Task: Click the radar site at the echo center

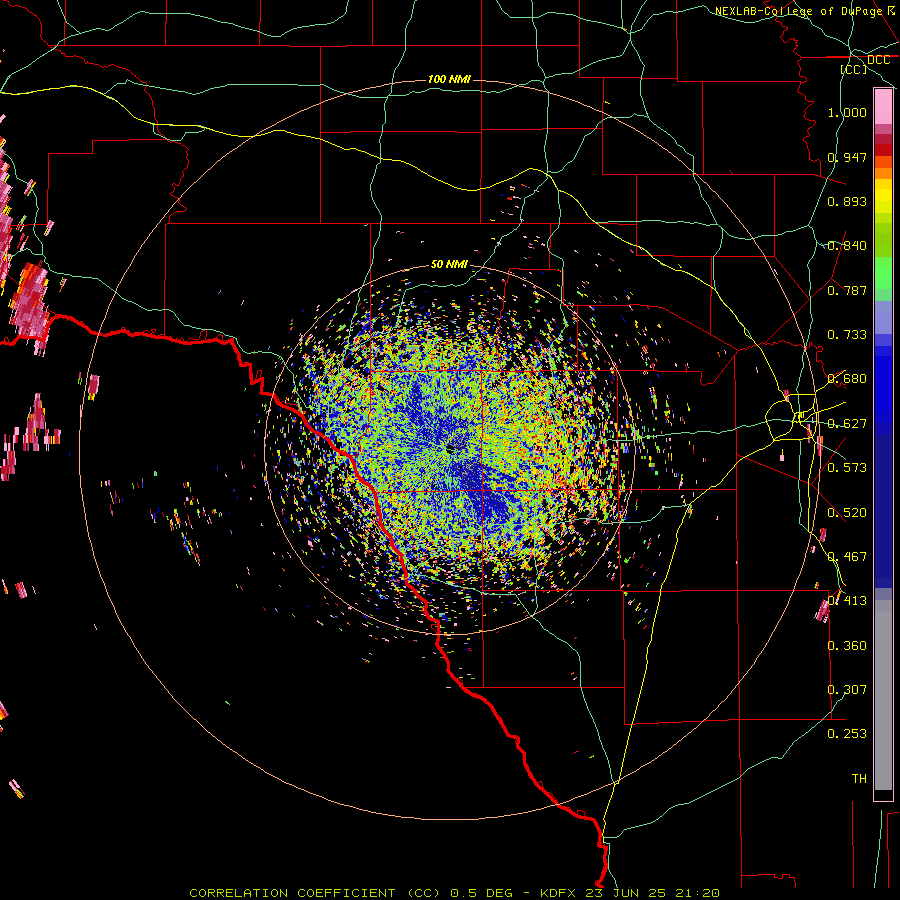Action: [x=451, y=449]
